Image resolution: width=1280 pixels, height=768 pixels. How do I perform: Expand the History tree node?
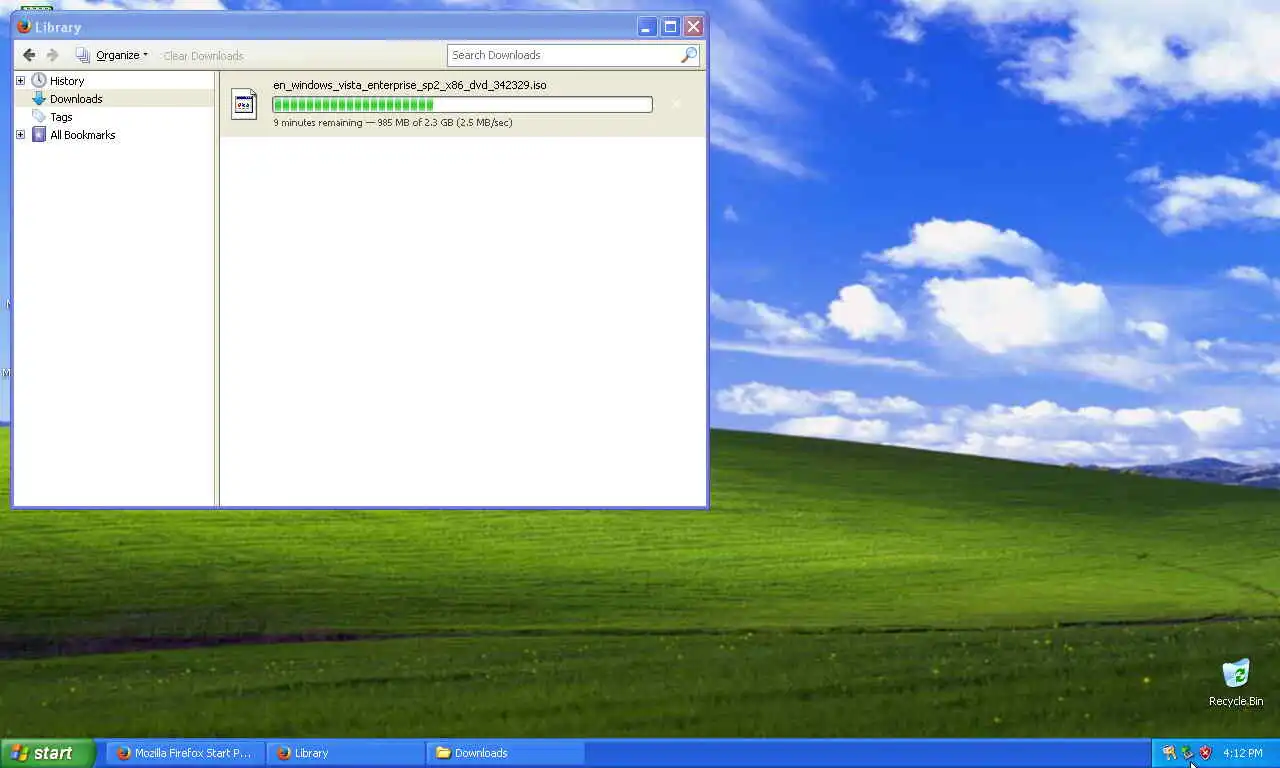(x=20, y=80)
